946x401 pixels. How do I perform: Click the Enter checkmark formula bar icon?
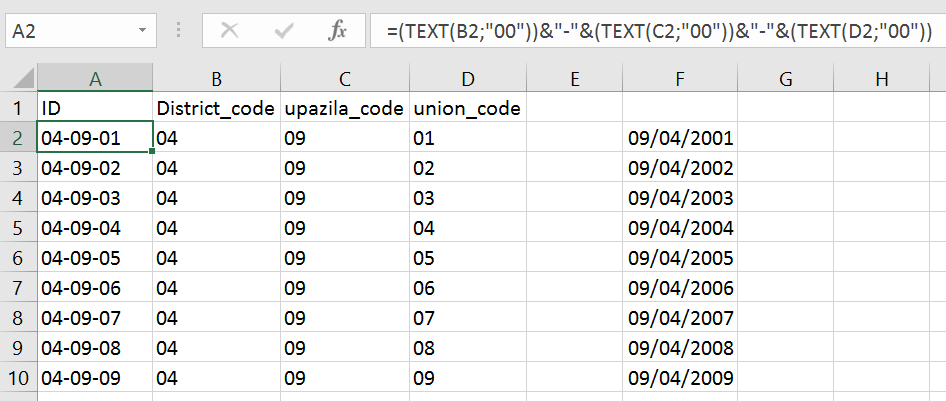click(284, 31)
